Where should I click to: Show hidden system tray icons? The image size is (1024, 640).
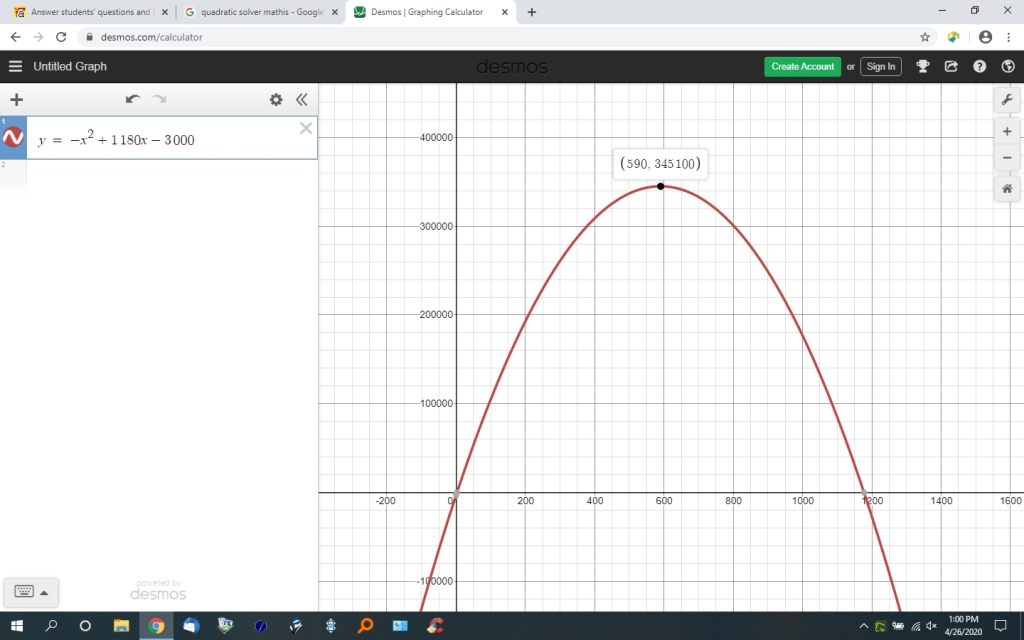[863, 626]
